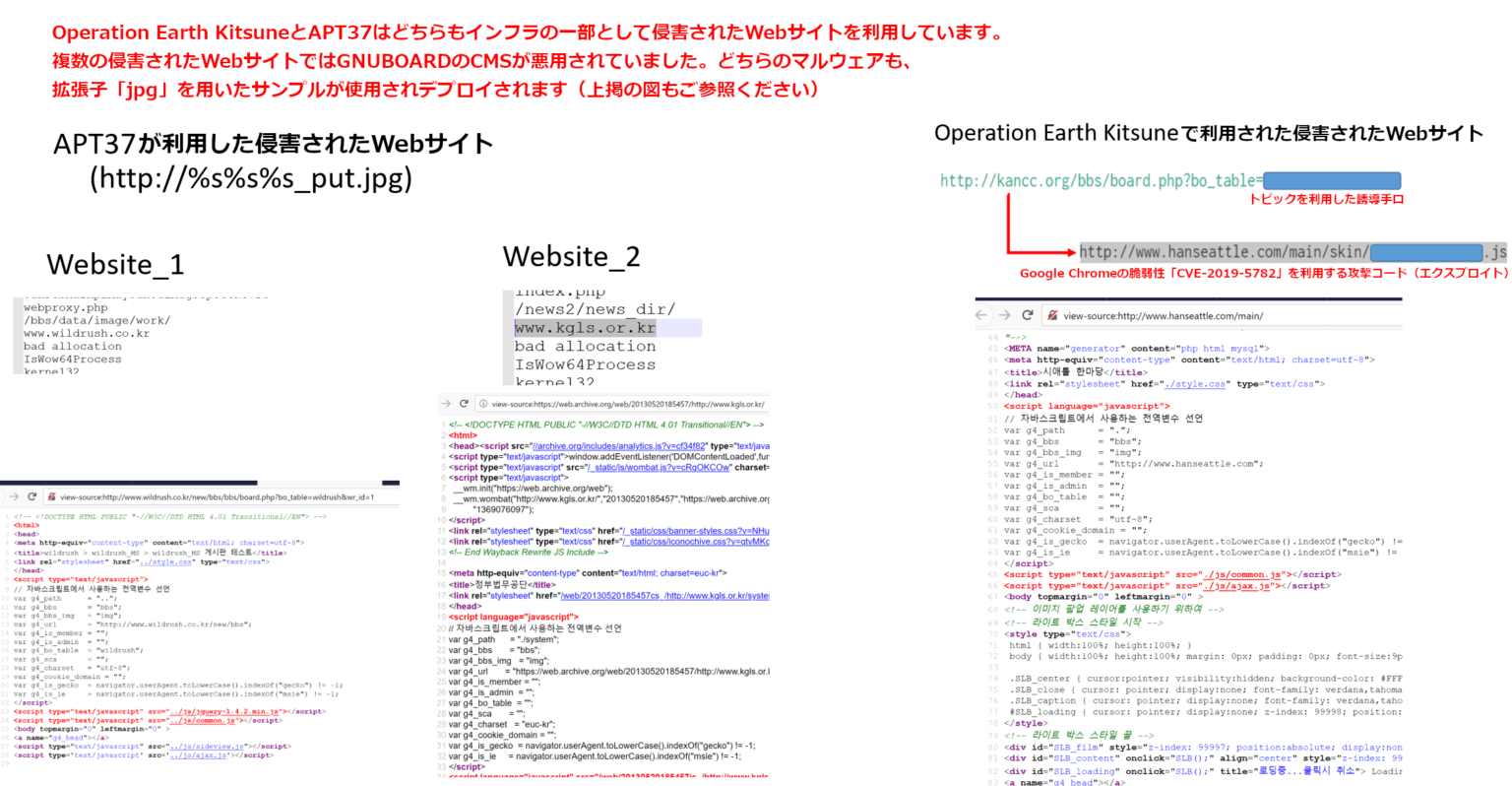Click the META name="generator" line in the hanseattle source
The width and height of the screenshot is (1512, 786).
tap(1137, 349)
